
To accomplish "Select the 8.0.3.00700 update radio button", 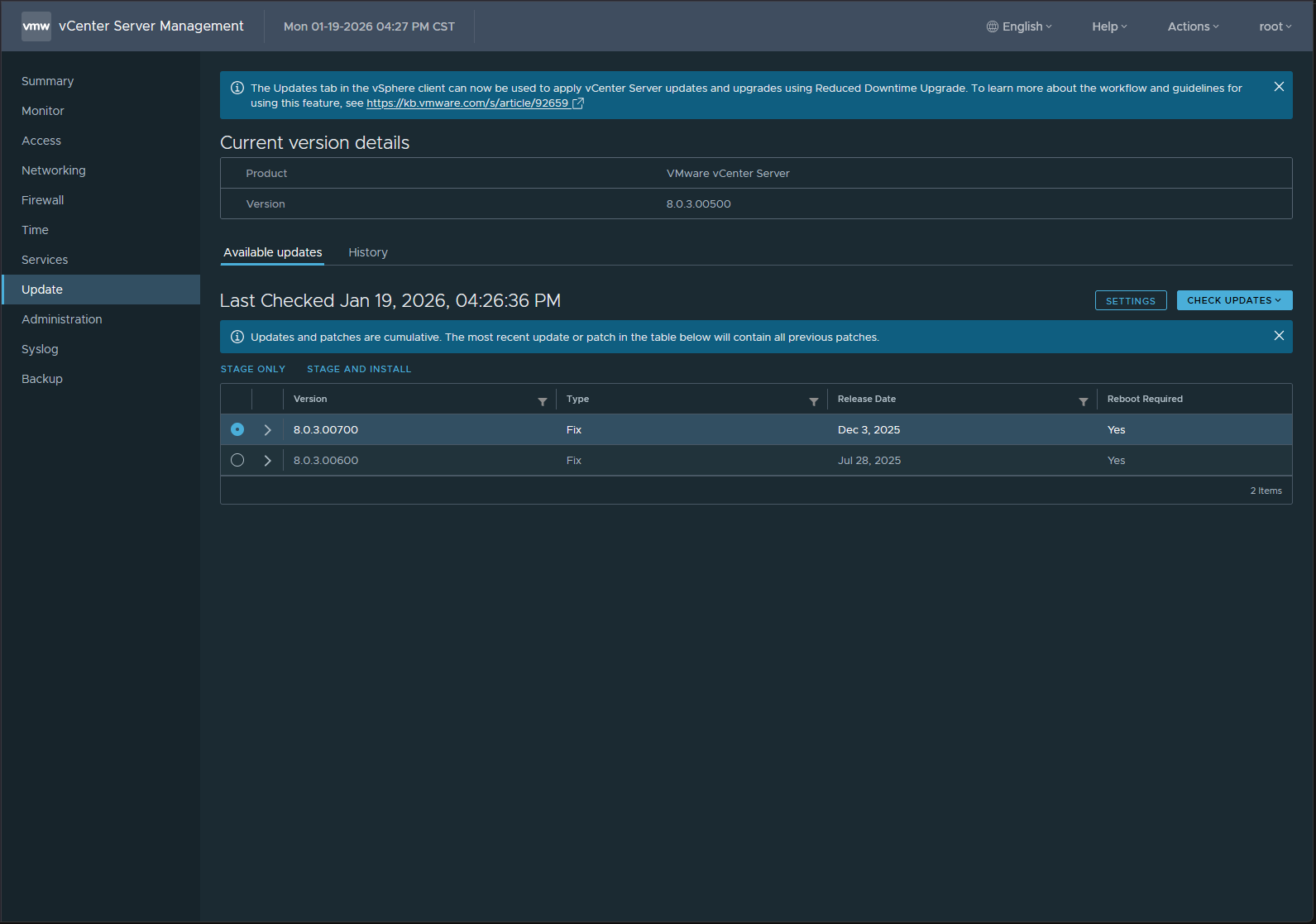I will (x=237, y=429).
